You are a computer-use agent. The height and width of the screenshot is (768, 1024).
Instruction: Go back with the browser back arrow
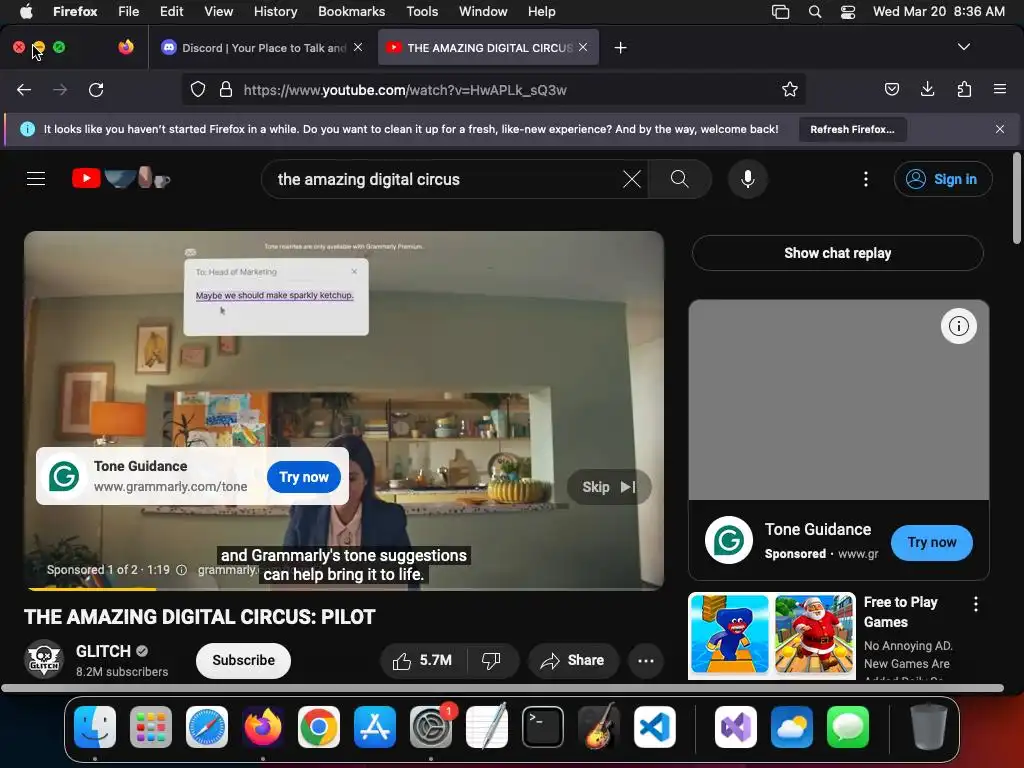click(24, 90)
